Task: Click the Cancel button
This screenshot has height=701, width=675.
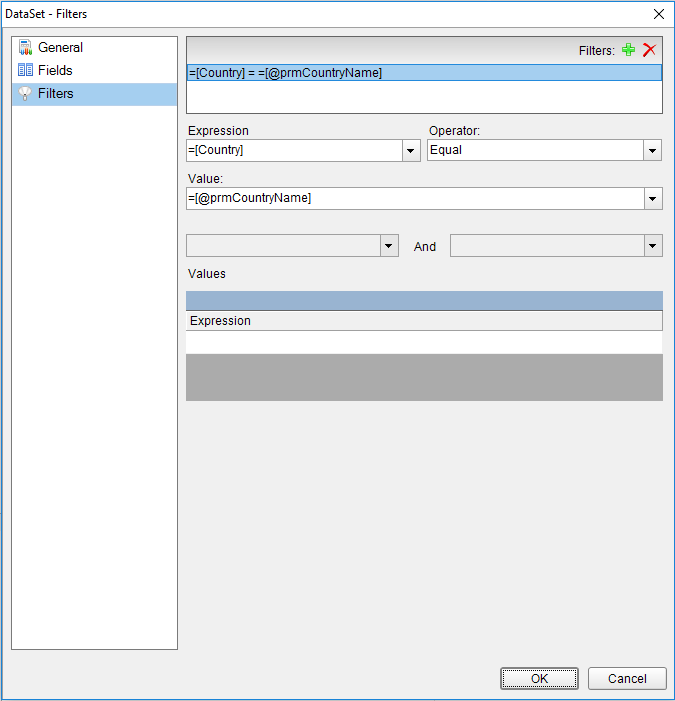Action: coord(627,679)
